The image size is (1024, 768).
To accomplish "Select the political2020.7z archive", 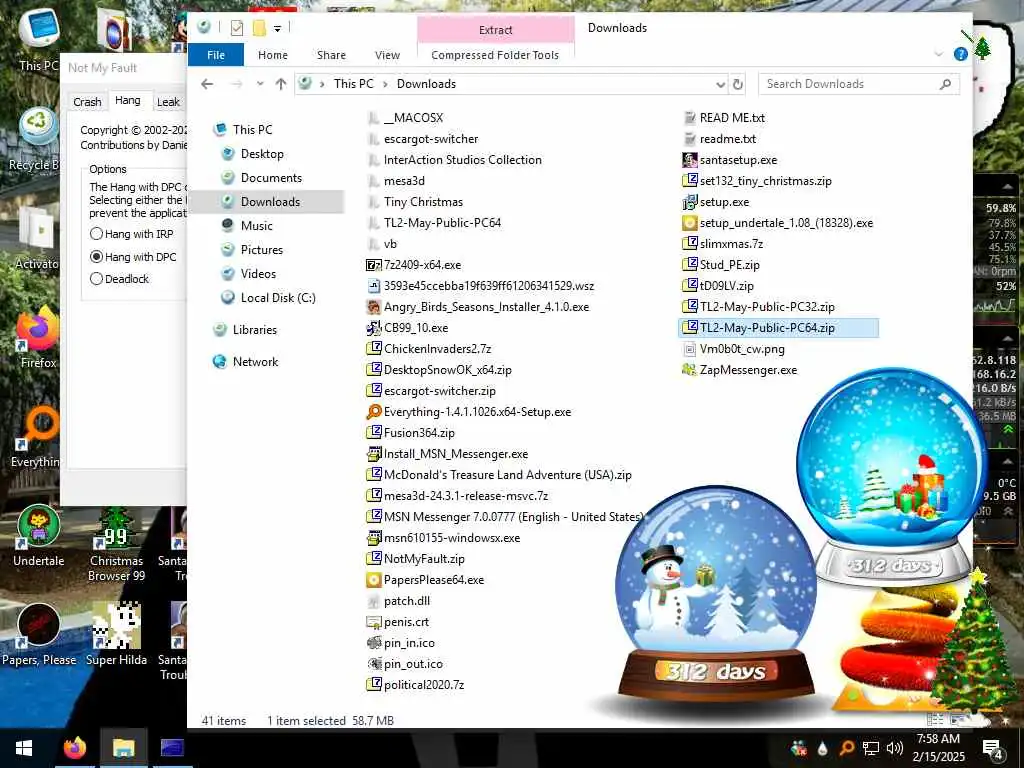I will coord(416,684).
